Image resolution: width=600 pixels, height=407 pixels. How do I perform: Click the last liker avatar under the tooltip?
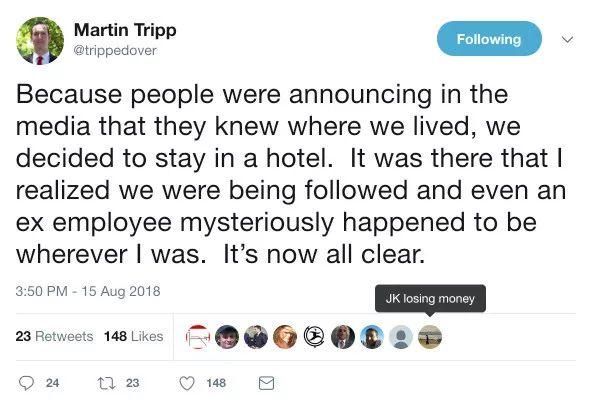click(x=429, y=337)
